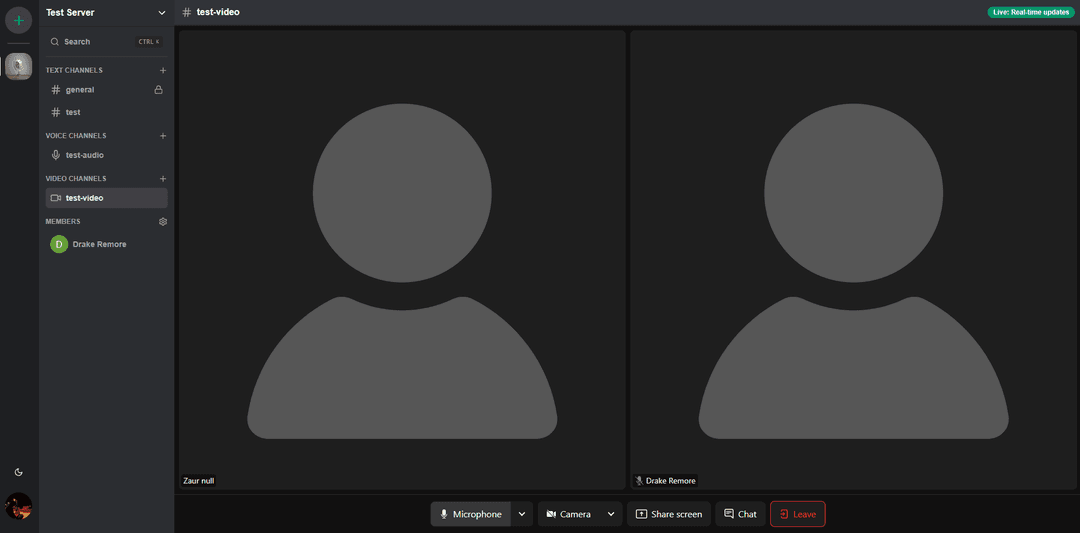The height and width of the screenshot is (533, 1080).
Task: Select the test-video channel in sidebar
Action: click(107, 198)
